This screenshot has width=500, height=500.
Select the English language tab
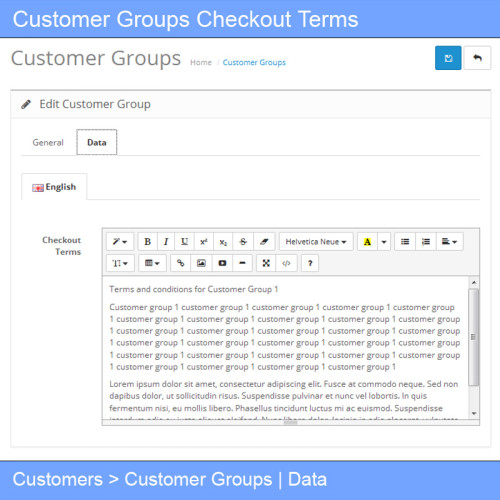tap(54, 187)
